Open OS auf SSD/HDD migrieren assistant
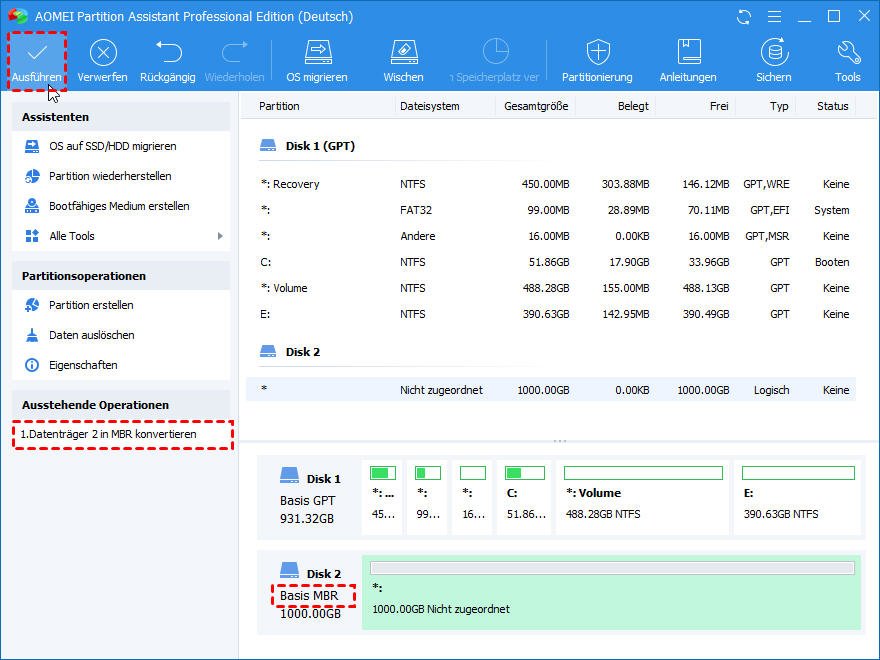 click(112, 146)
